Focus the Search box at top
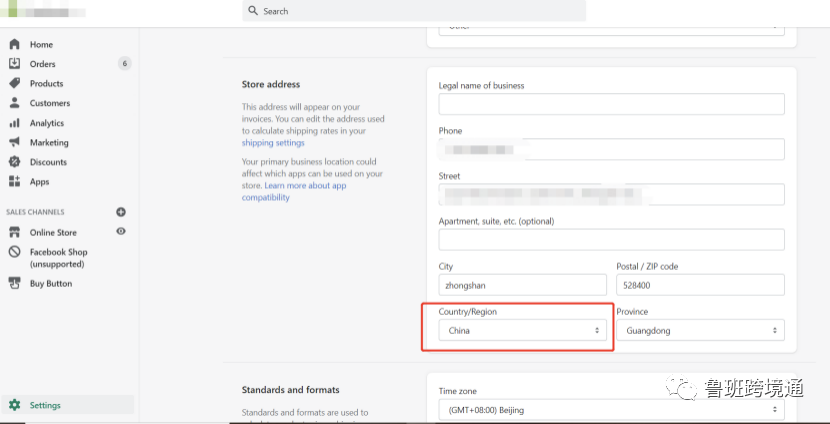 (x=420, y=11)
